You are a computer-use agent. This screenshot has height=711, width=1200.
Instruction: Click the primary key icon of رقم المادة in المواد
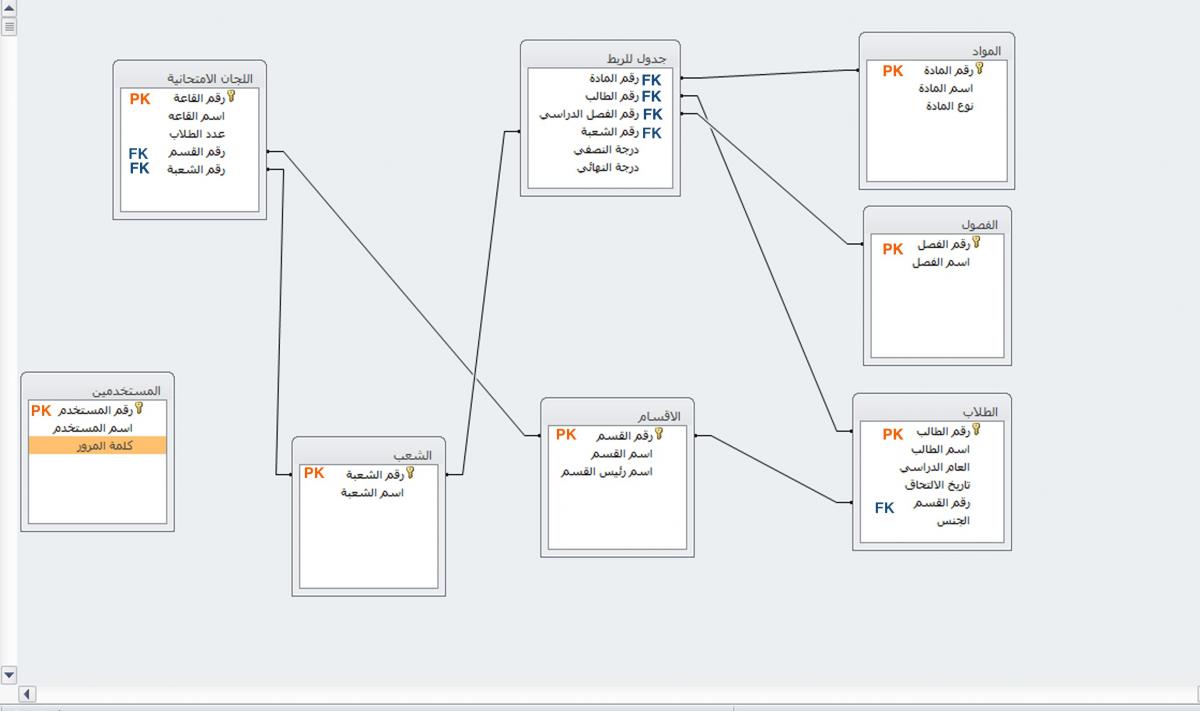pyautogui.click(x=979, y=69)
